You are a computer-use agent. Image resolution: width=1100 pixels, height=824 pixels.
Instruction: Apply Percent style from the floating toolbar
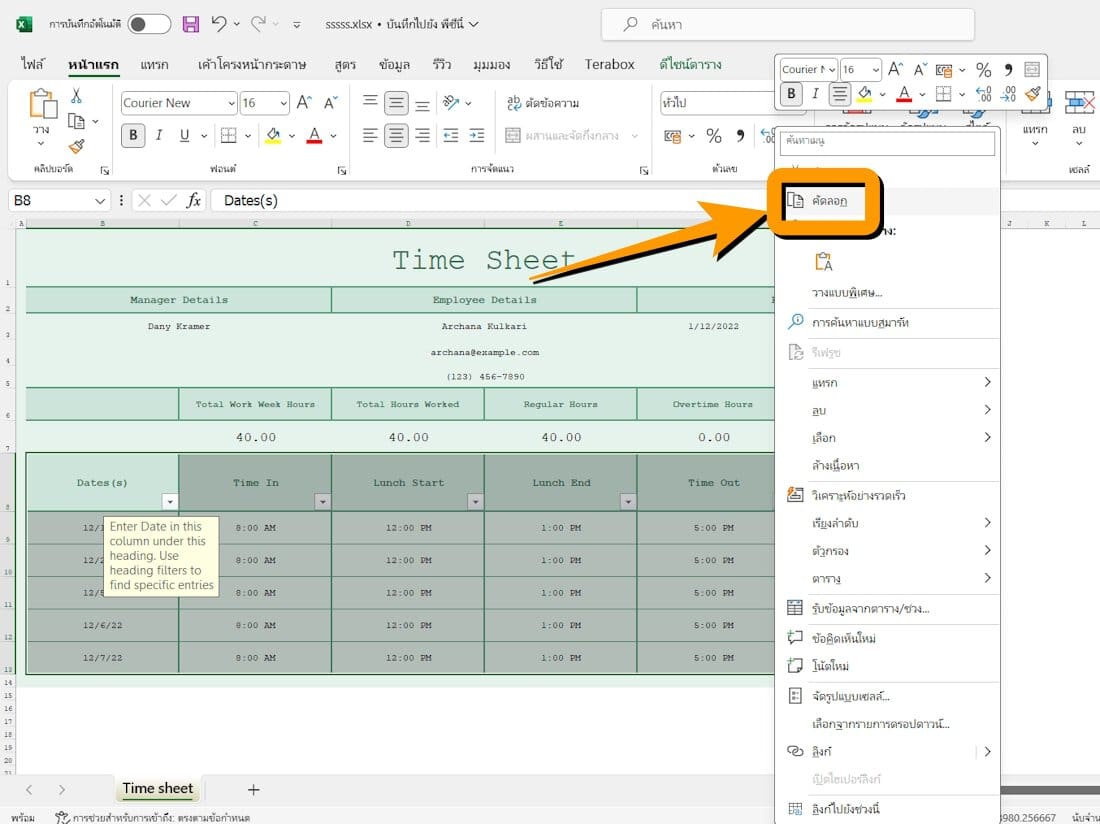point(983,69)
